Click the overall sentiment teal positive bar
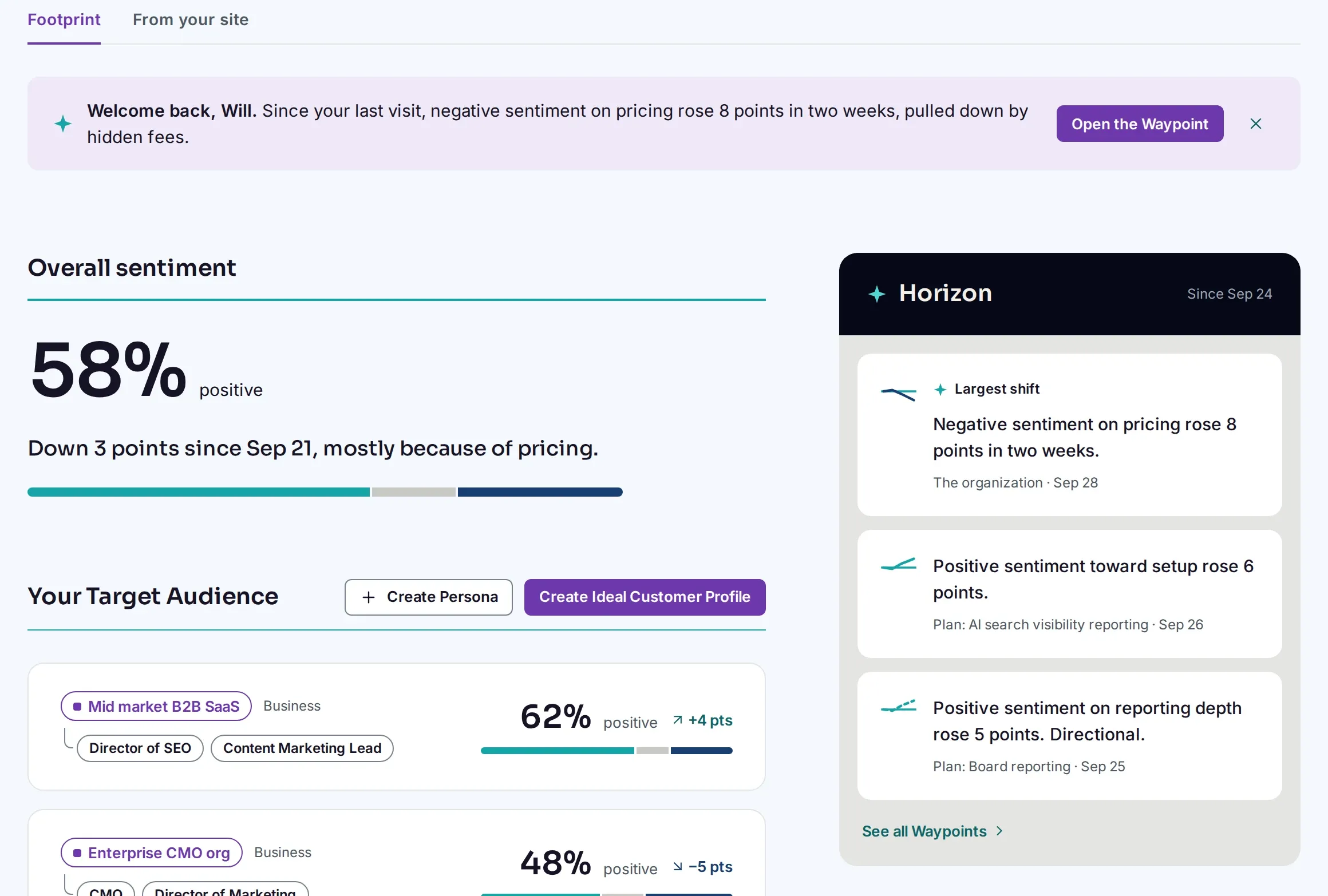This screenshot has width=1328, height=896. 199,492
